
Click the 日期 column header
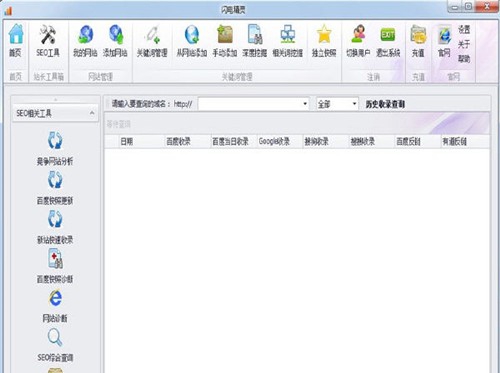click(141, 142)
